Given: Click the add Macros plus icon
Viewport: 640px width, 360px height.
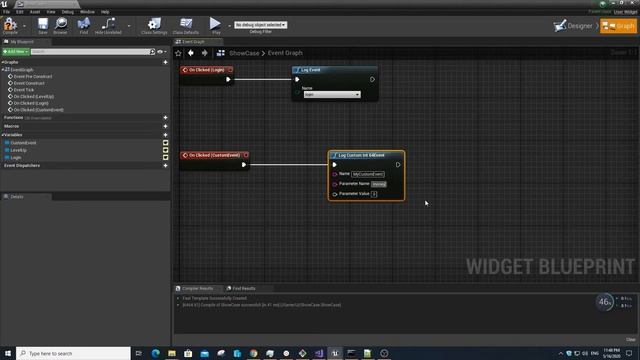Looking at the screenshot, I should [x=165, y=126].
